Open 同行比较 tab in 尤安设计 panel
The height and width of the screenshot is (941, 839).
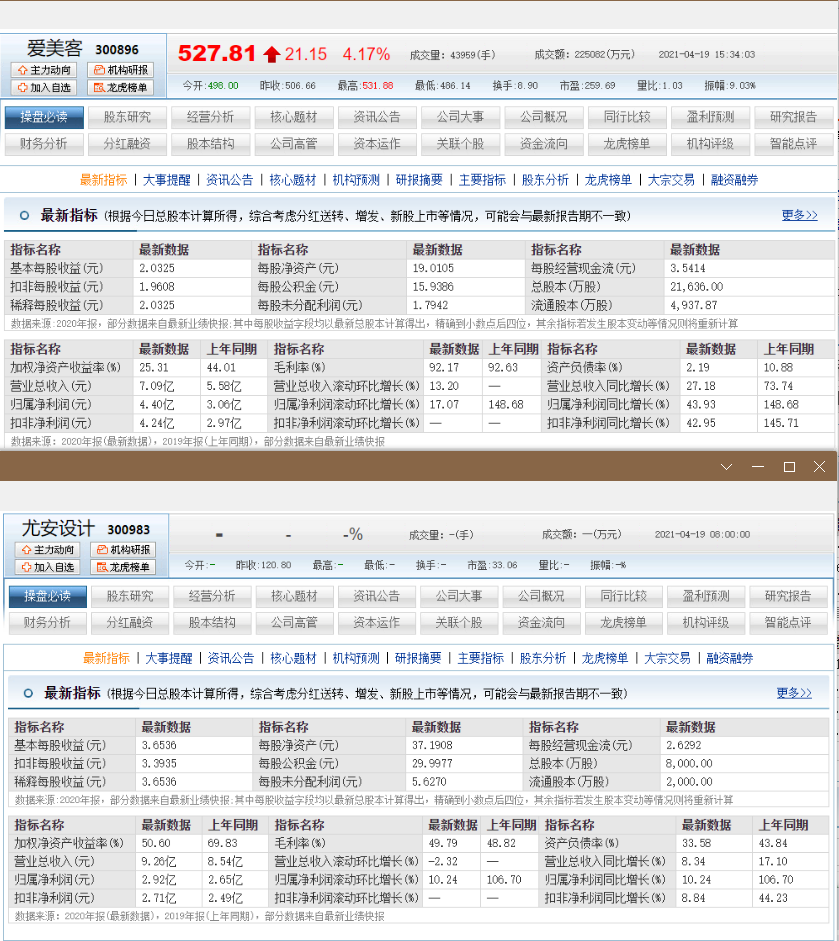tap(624, 597)
